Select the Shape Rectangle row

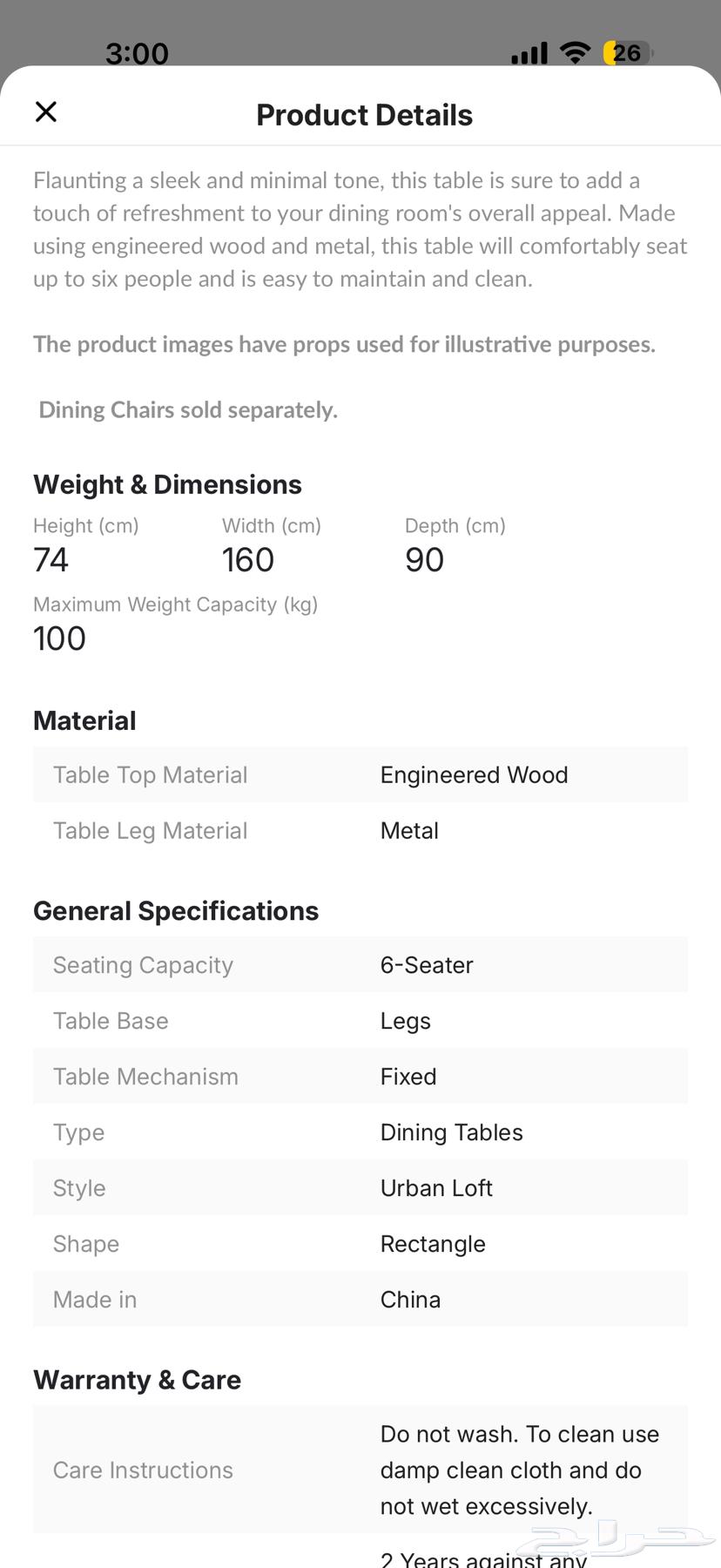pos(360,1243)
